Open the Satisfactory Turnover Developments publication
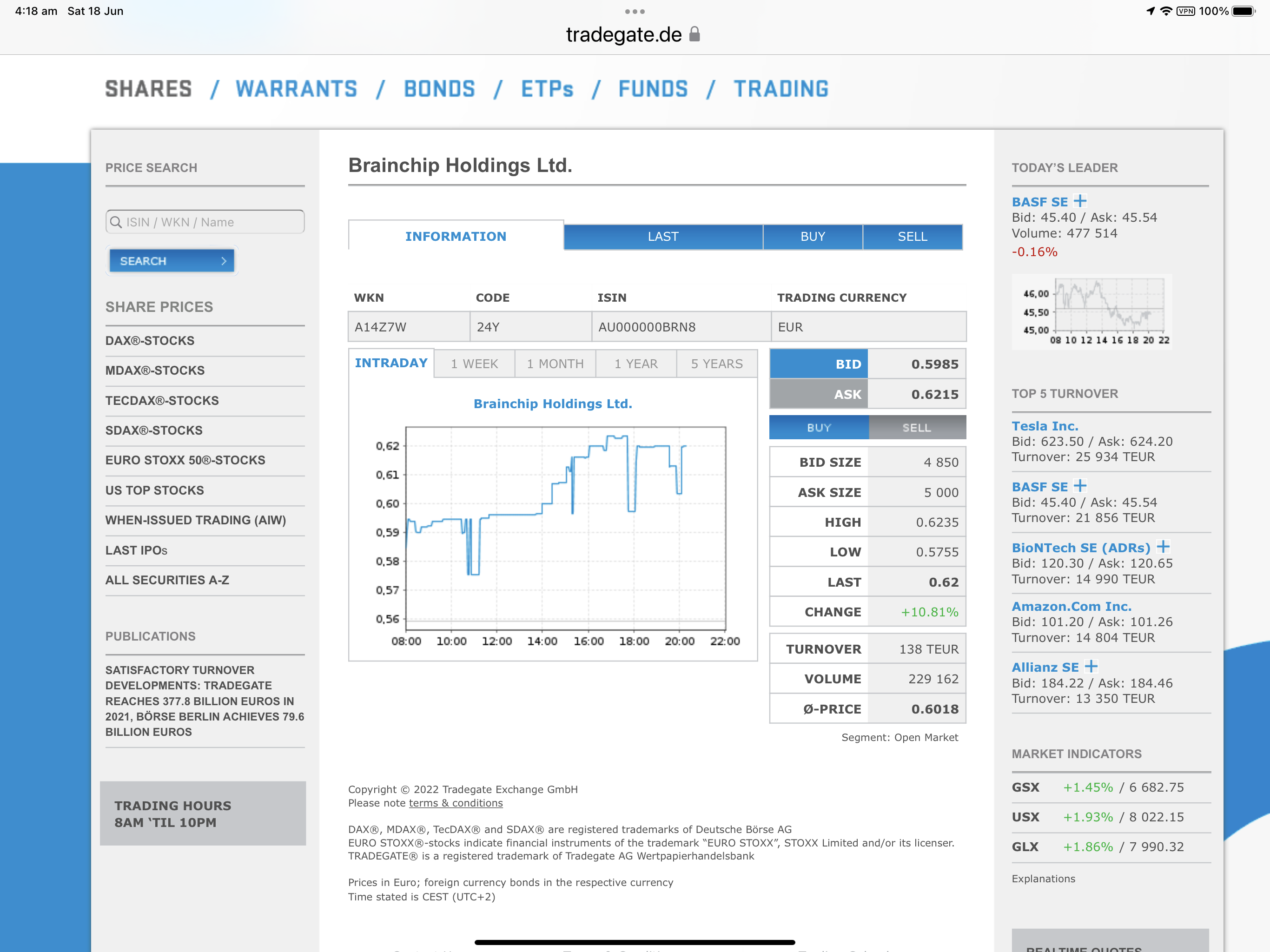This screenshot has height=952, width=1270. coord(205,701)
